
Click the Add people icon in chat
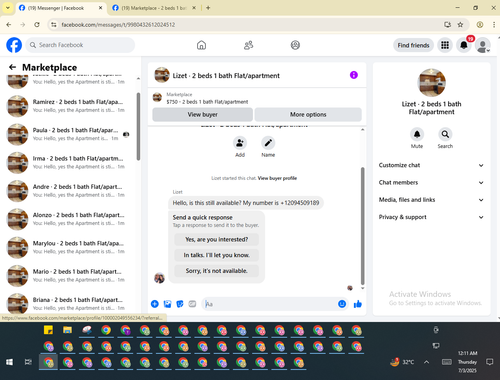240,143
